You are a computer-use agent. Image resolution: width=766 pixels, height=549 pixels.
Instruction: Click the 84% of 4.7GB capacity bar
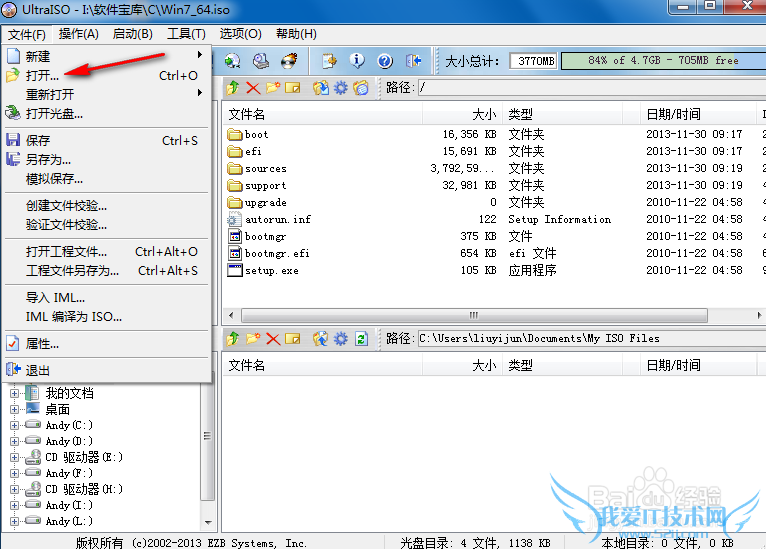(x=663, y=61)
